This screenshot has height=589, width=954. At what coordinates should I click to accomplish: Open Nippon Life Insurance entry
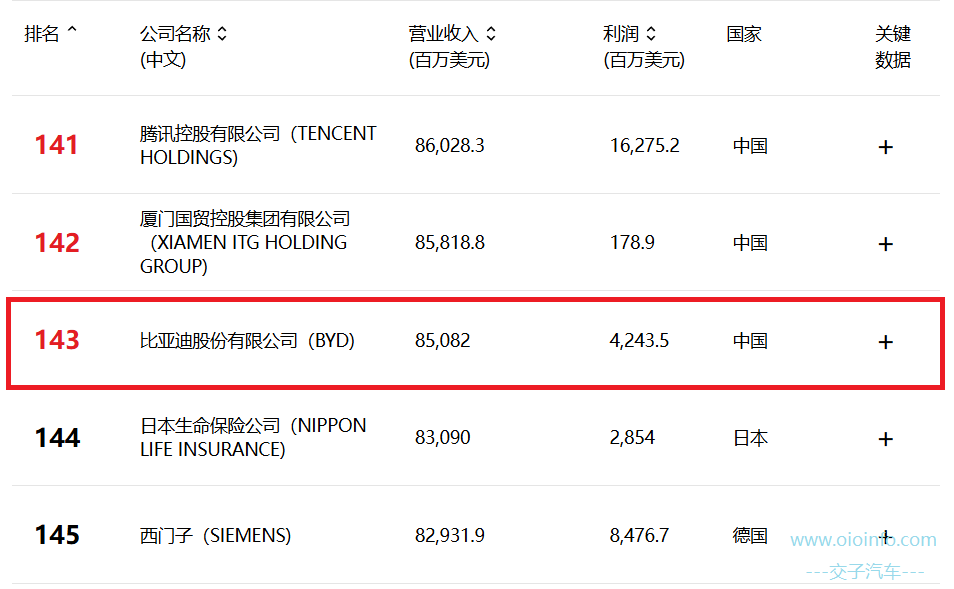[253, 437]
